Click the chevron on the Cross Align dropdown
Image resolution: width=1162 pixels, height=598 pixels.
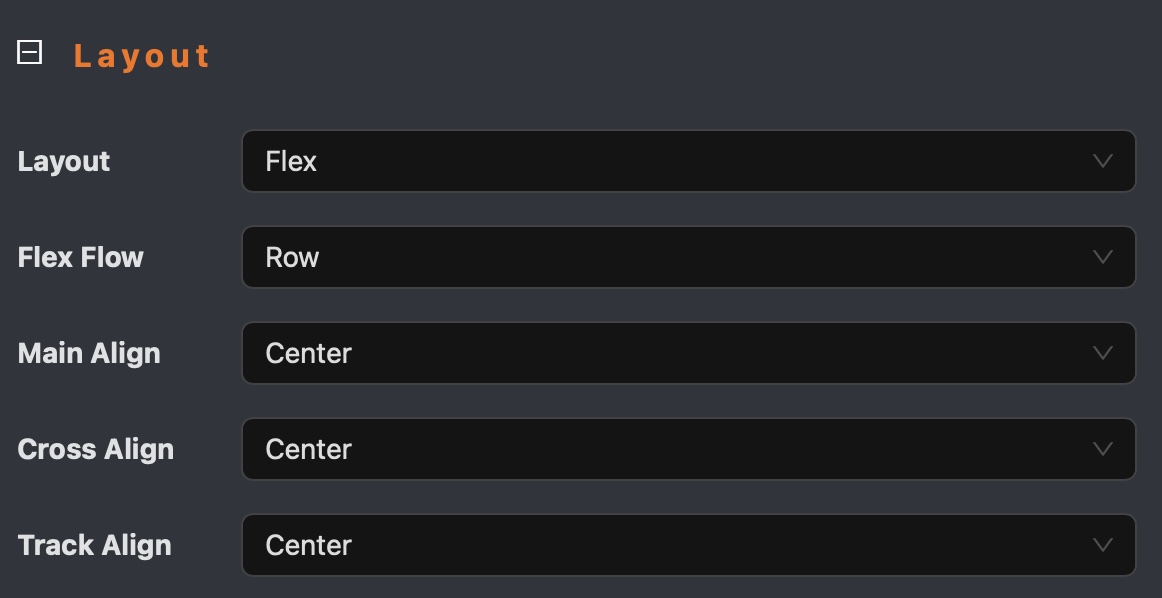[x=1101, y=449]
